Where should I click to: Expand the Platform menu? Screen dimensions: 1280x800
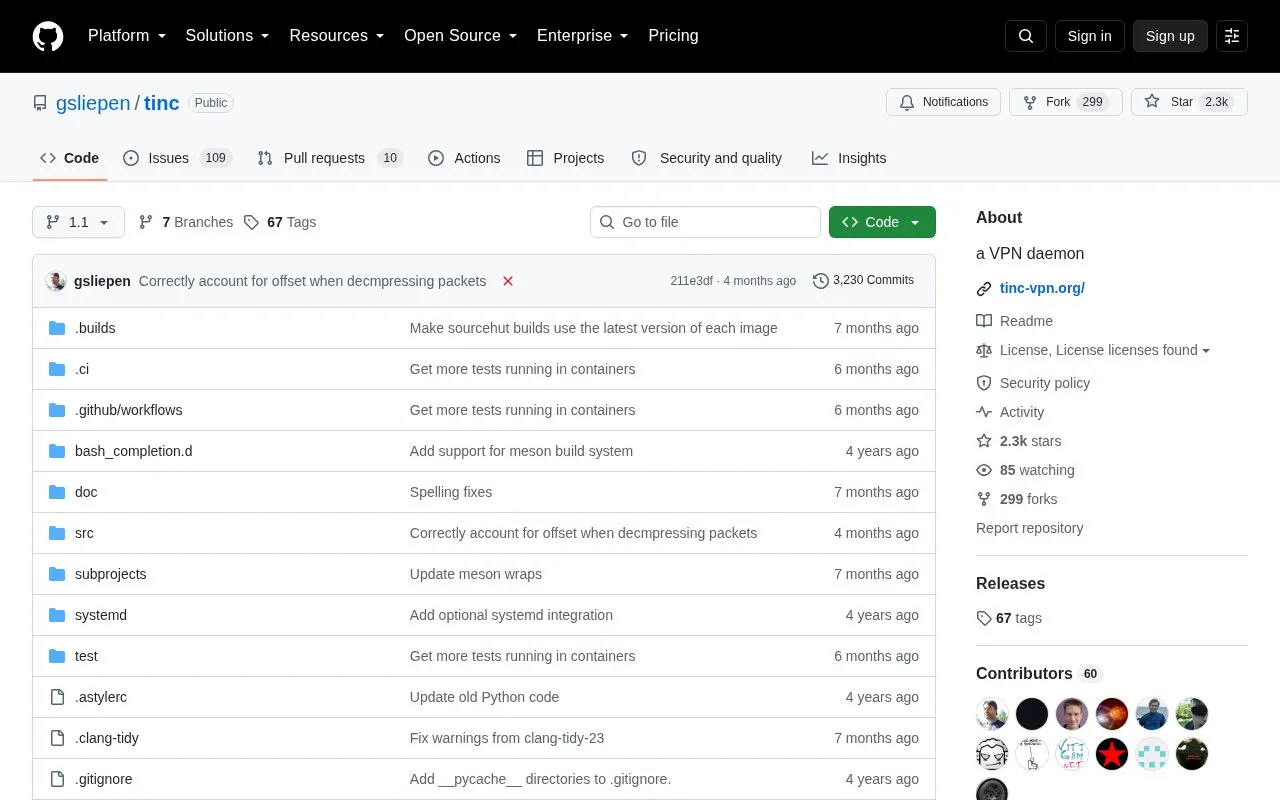tap(127, 36)
